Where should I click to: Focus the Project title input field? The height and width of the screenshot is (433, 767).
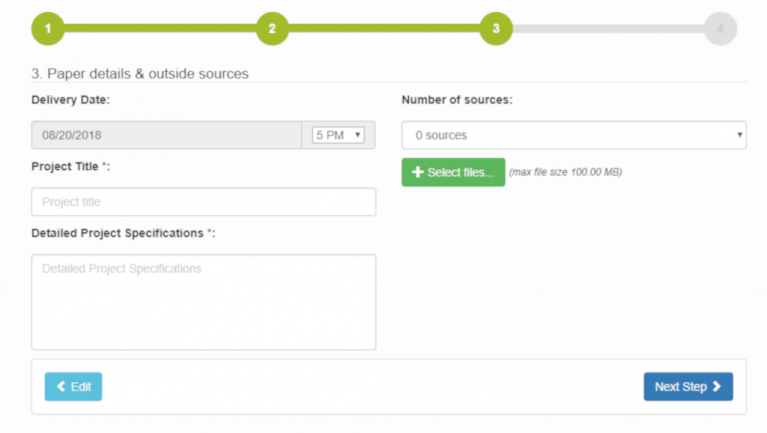point(203,202)
